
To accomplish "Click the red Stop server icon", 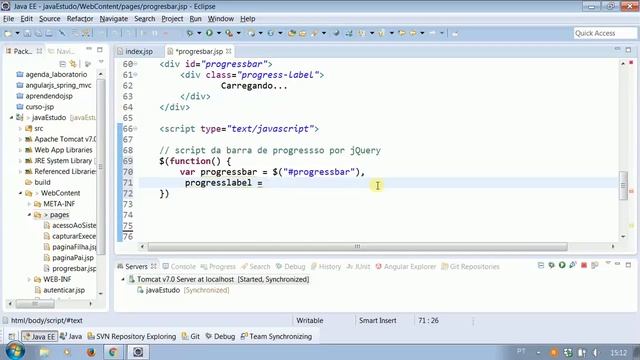I will click(584, 265).
